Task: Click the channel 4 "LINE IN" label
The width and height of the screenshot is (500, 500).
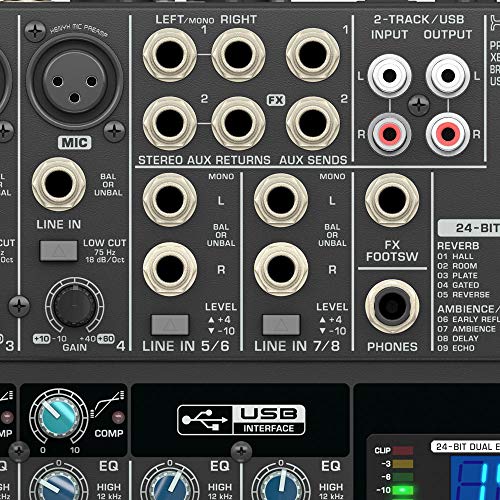Action: point(59,225)
